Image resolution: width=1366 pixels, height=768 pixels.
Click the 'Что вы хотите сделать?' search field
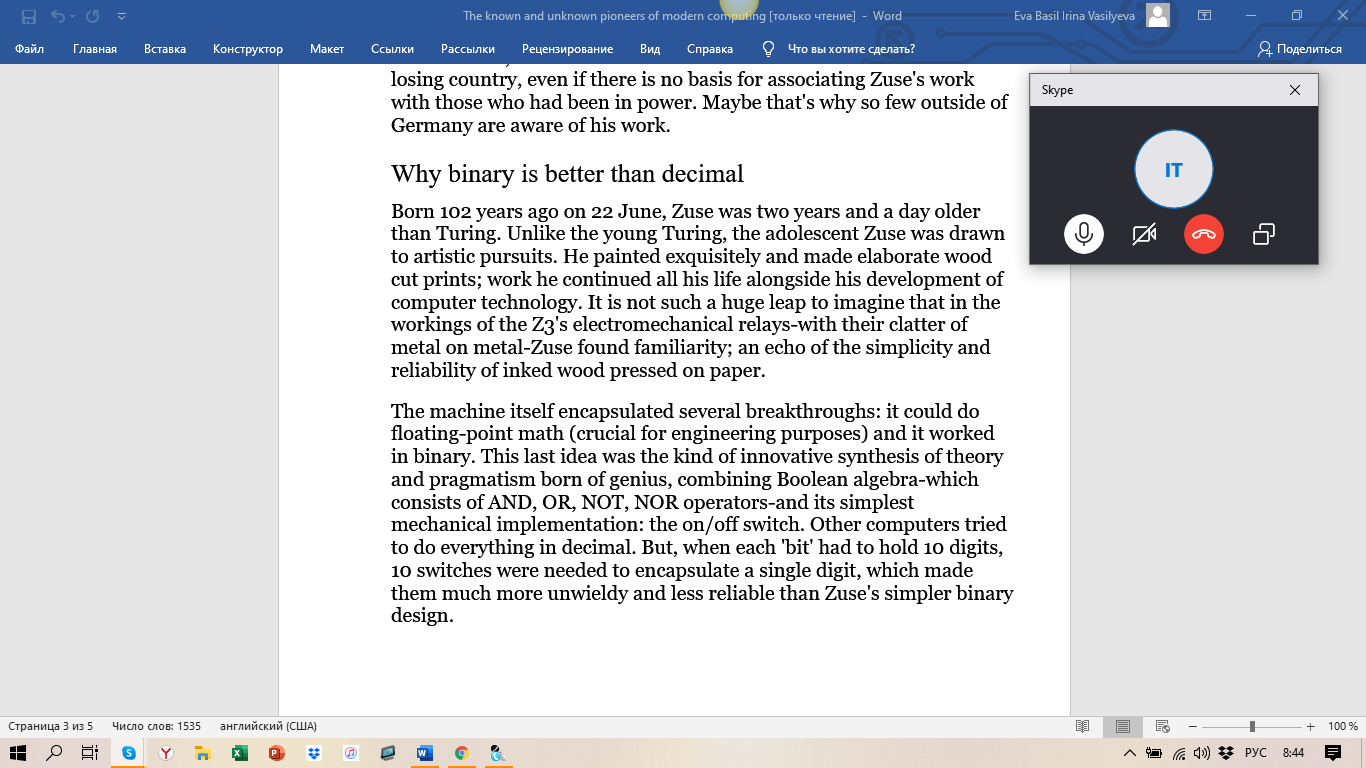click(850, 49)
